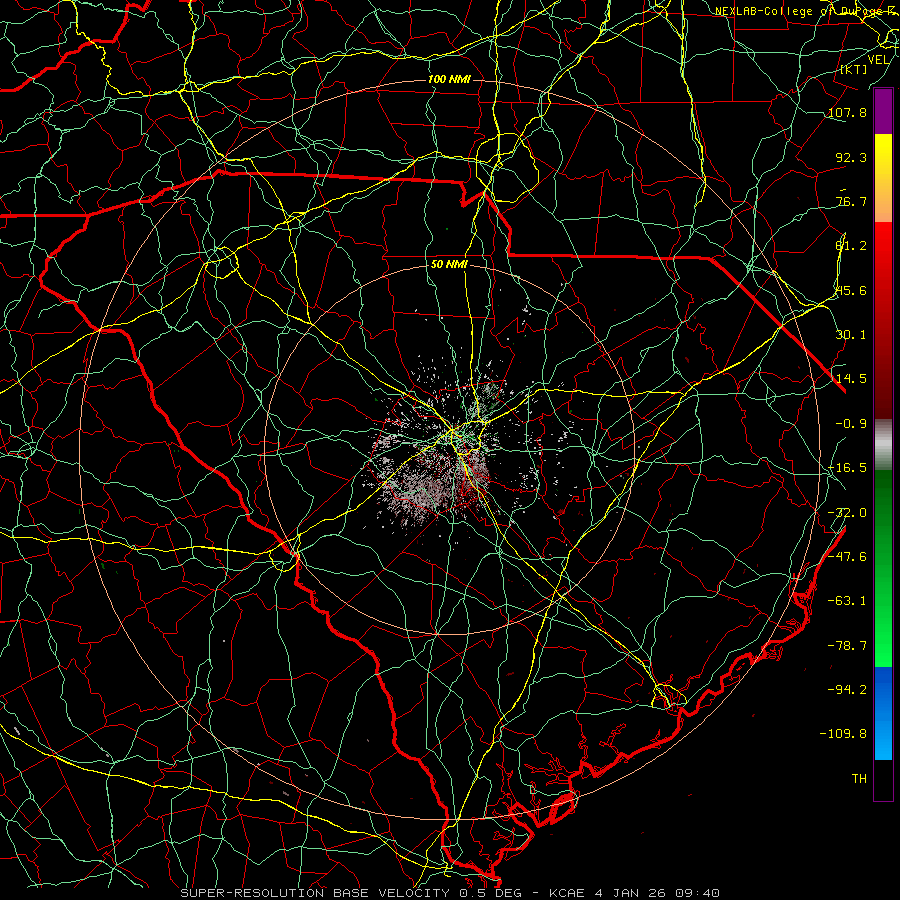Select the 30.1 legend value
Image resolution: width=900 pixels, height=900 pixels.
pyautogui.click(x=851, y=335)
